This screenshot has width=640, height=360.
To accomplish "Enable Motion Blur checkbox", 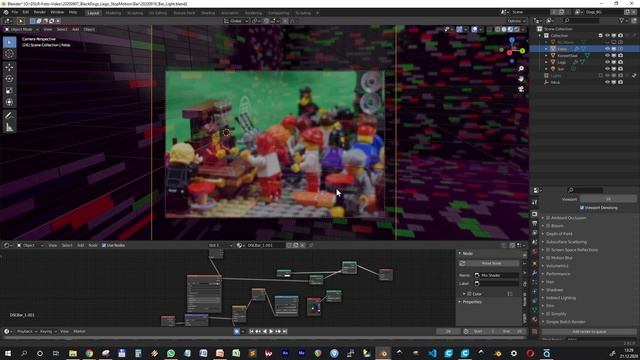I will click(x=548, y=258).
